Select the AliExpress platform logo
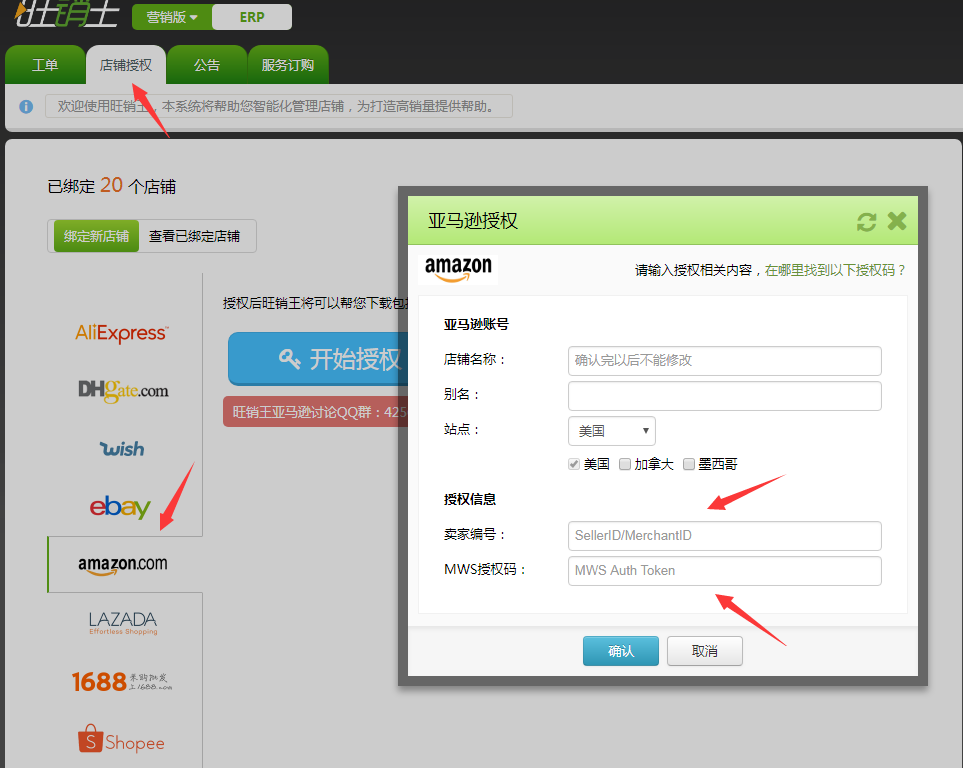 [x=122, y=333]
